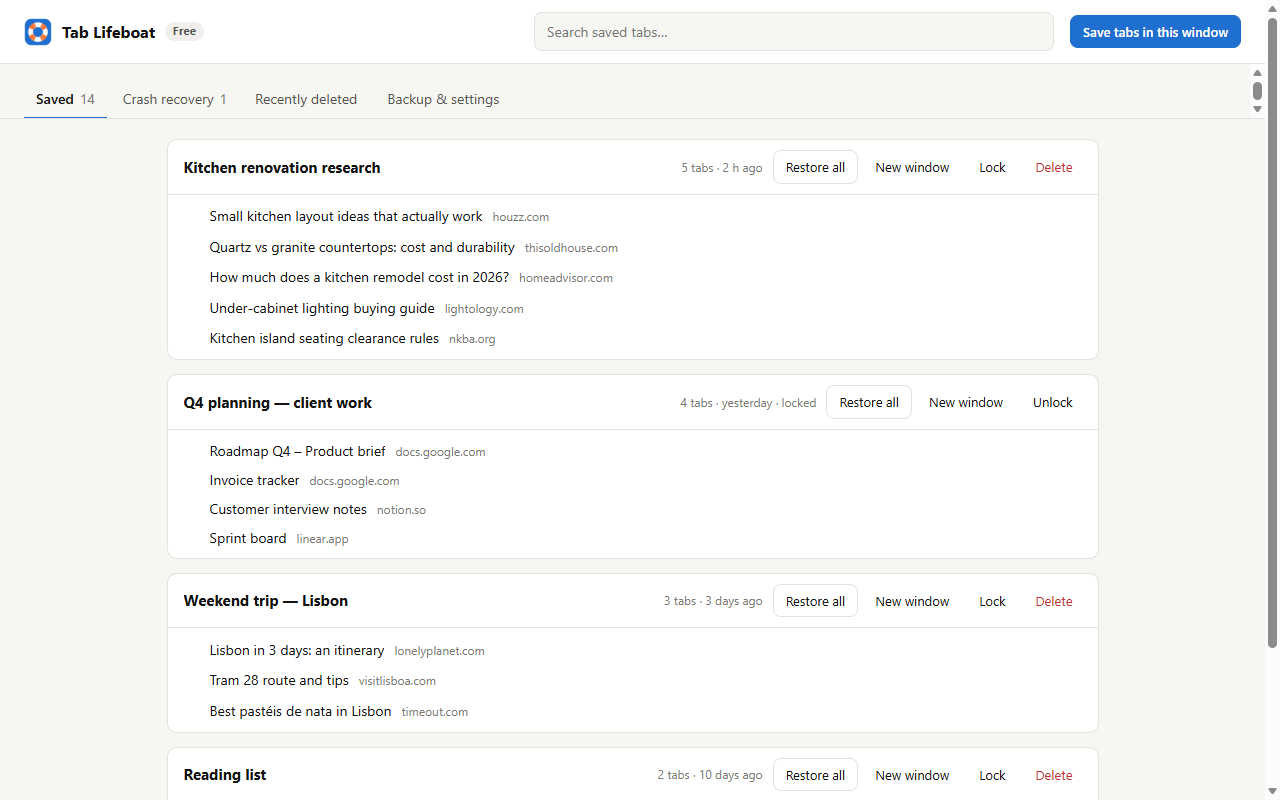Unlock the Q4 planning group
1280x800 pixels.
[1052, 402]
